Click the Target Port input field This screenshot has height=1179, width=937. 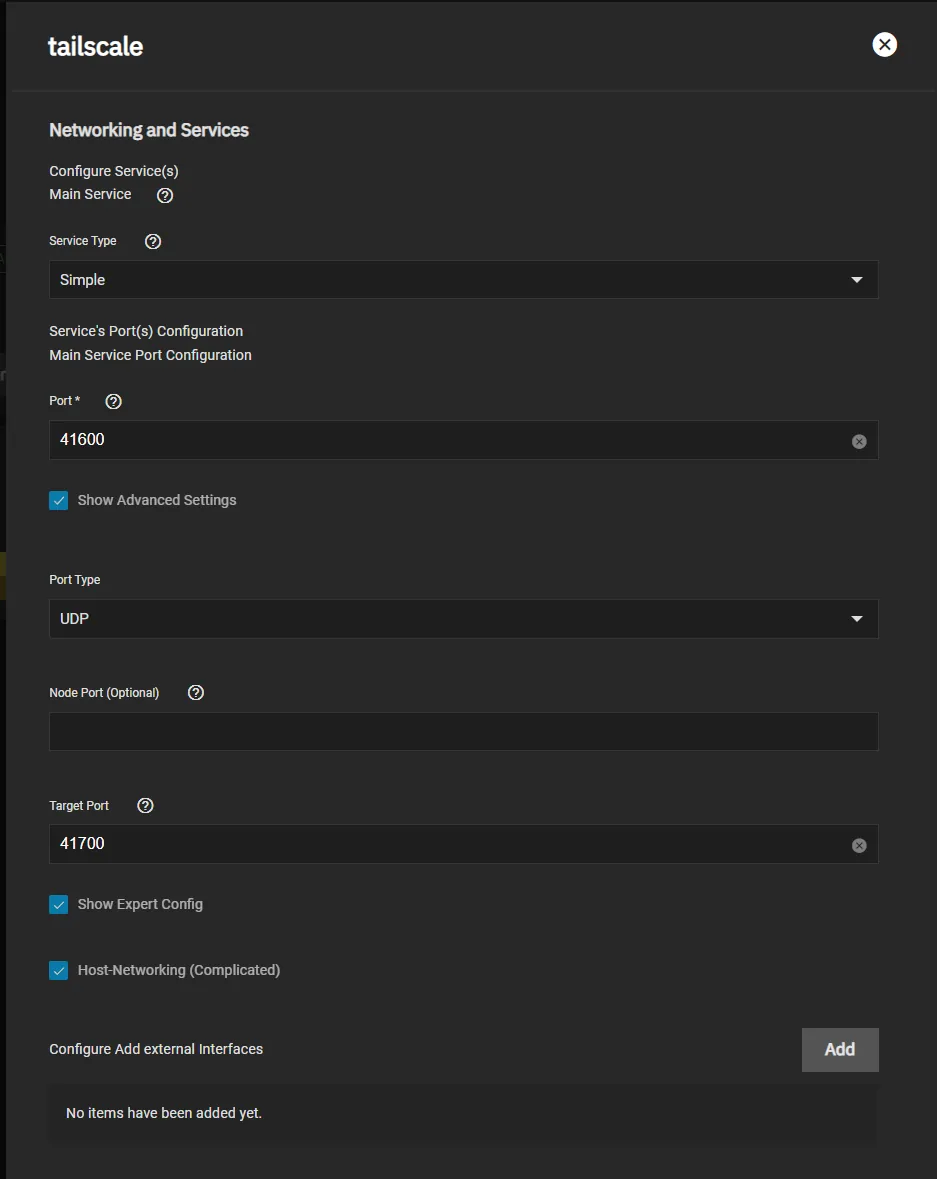[x=440, y=844]
